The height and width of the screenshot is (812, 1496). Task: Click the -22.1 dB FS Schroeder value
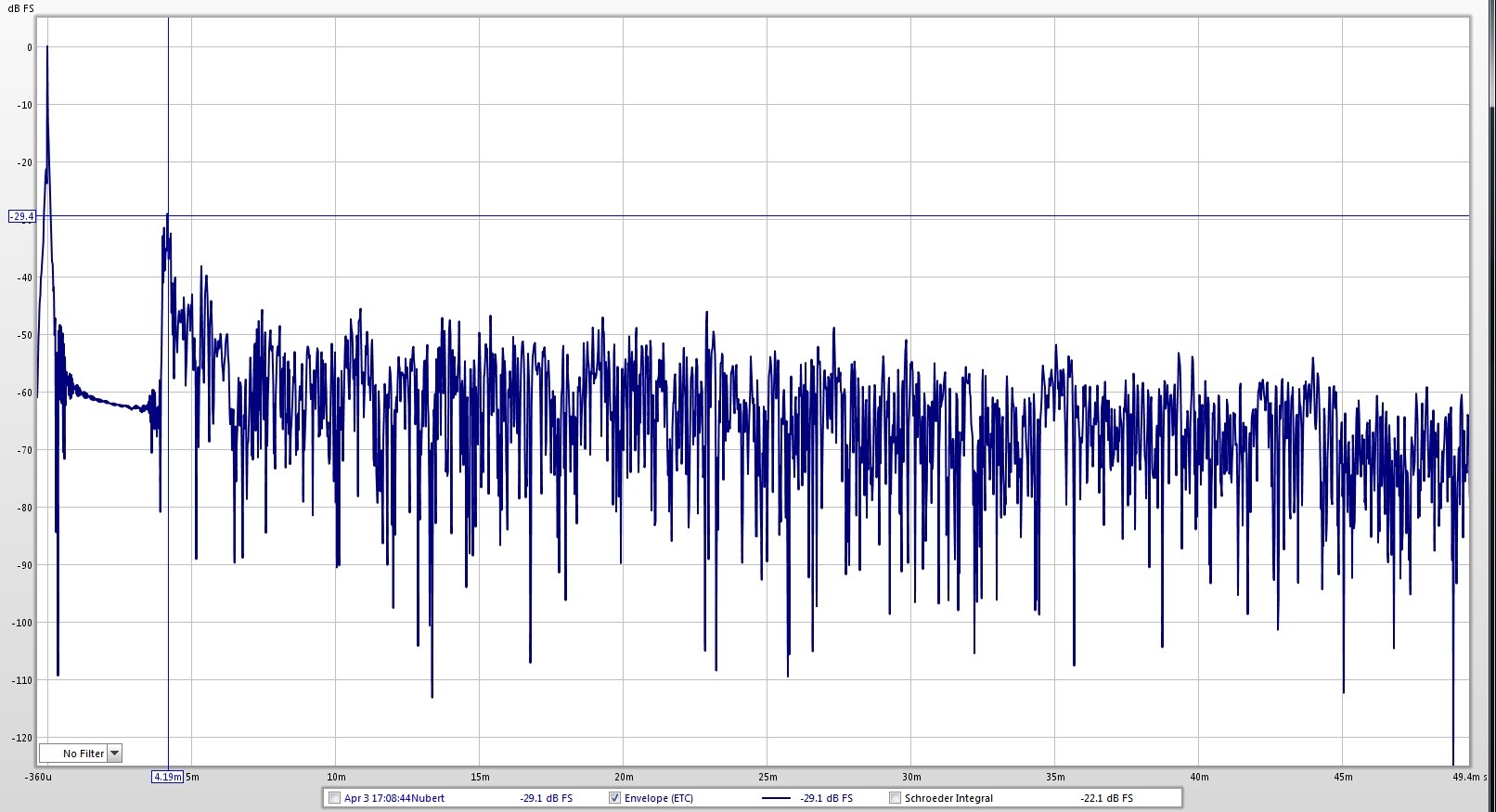(1106, 798)
